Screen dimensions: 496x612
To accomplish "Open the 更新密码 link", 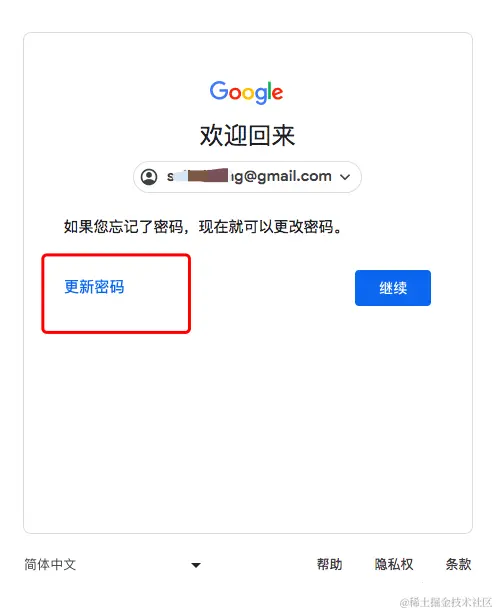I will [x=94, y=287].
